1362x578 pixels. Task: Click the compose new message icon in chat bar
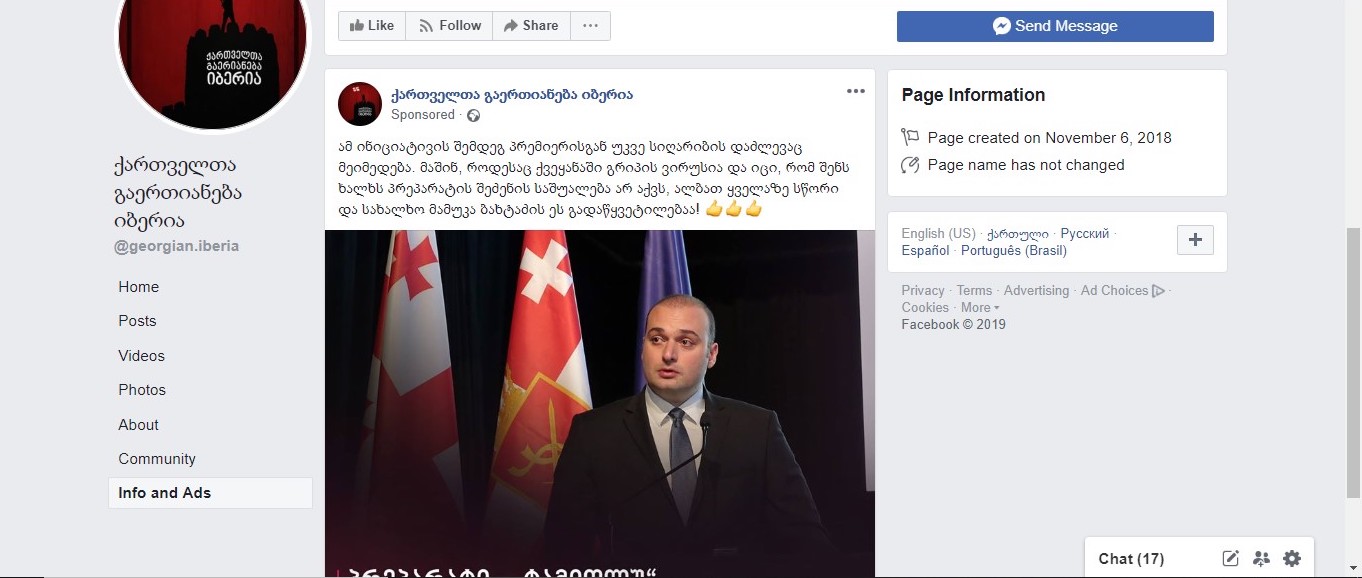pos(1231,559)
